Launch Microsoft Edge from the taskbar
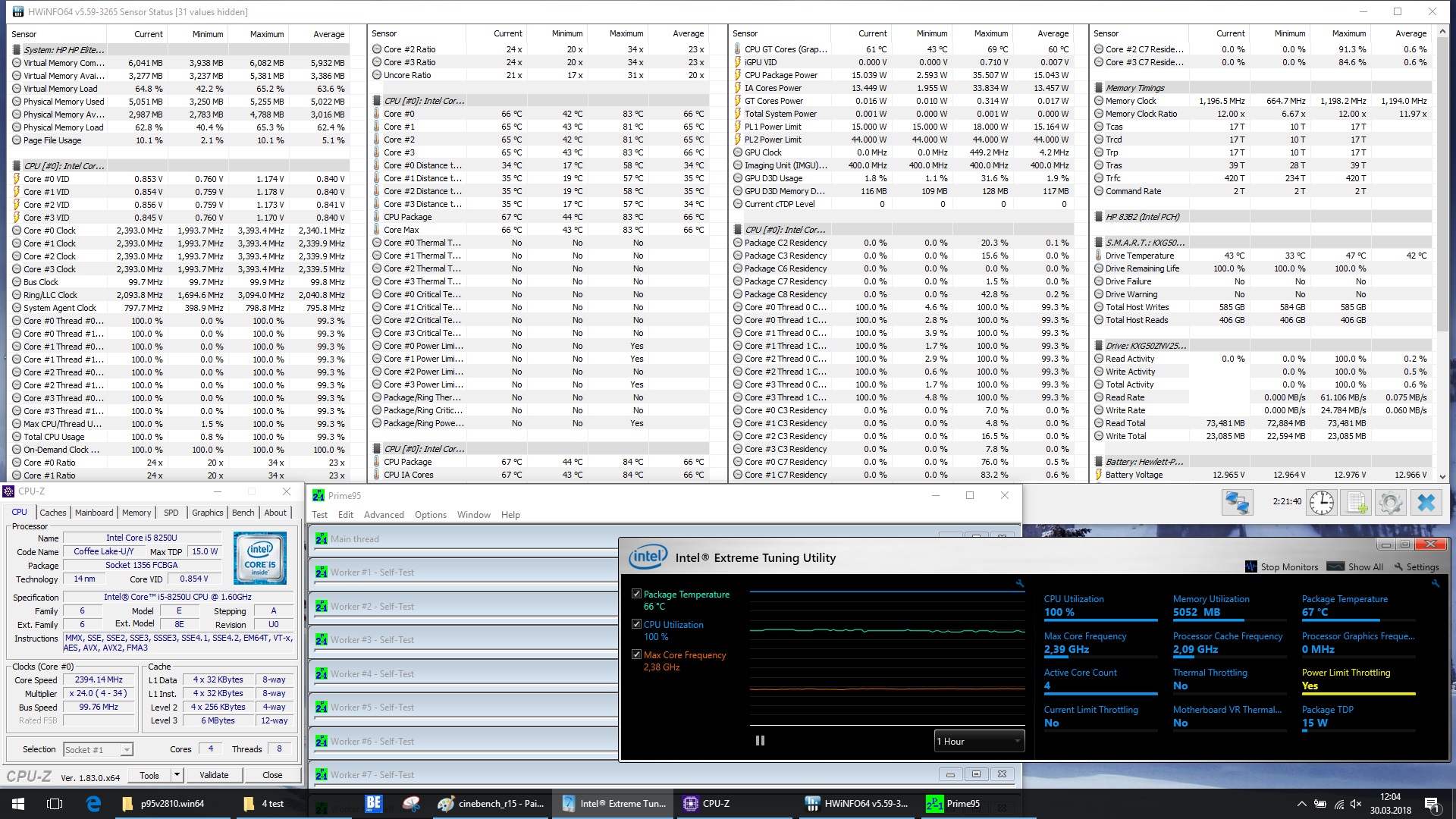Viewport: 1456px width, 819px height. [93, 803]
